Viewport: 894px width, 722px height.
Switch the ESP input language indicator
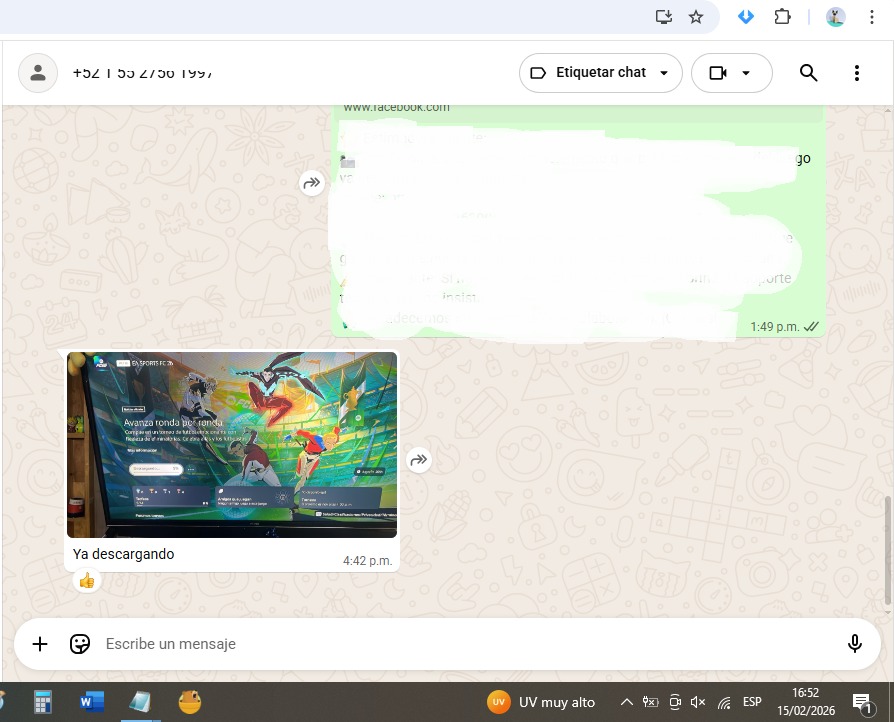tap(752, 702)
